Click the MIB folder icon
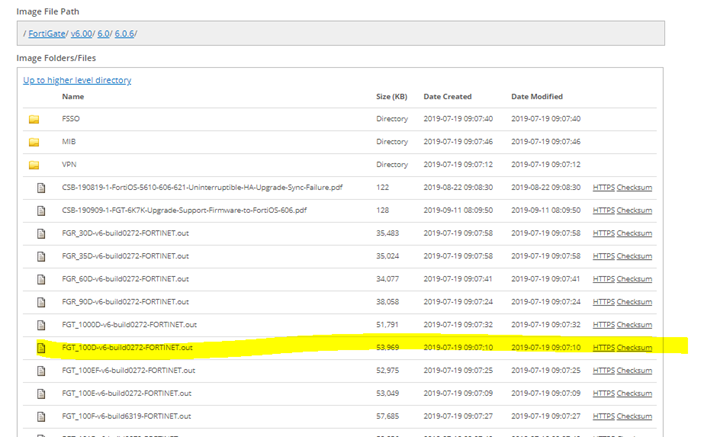704x437 pixels. coord(34,142)
